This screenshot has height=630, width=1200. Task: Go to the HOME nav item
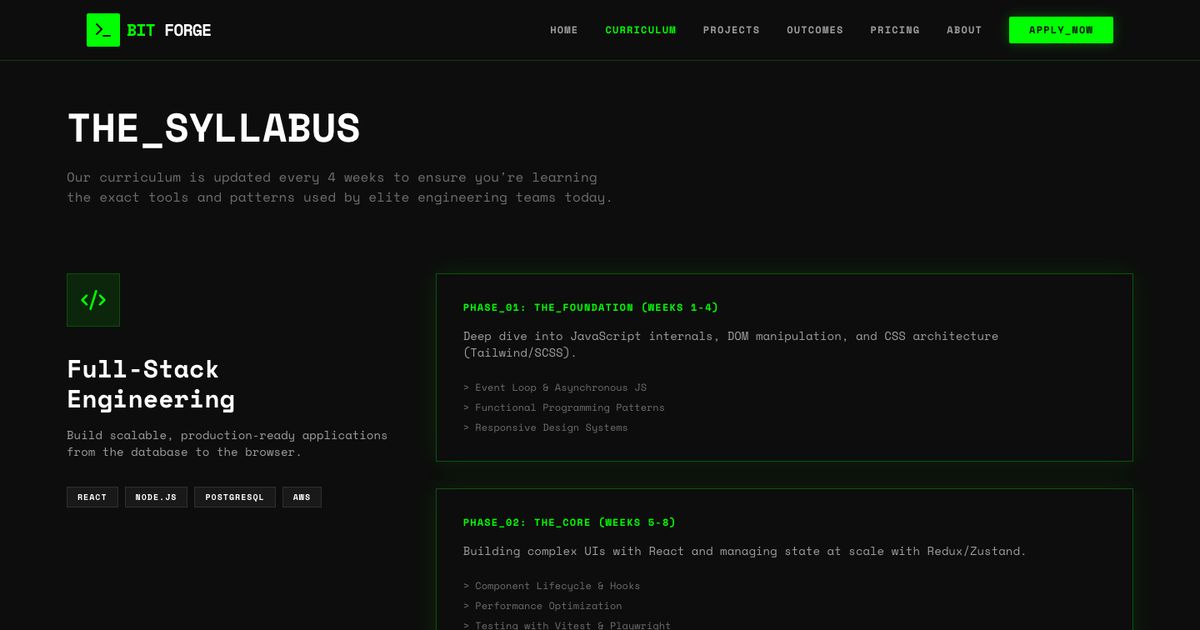564,30
